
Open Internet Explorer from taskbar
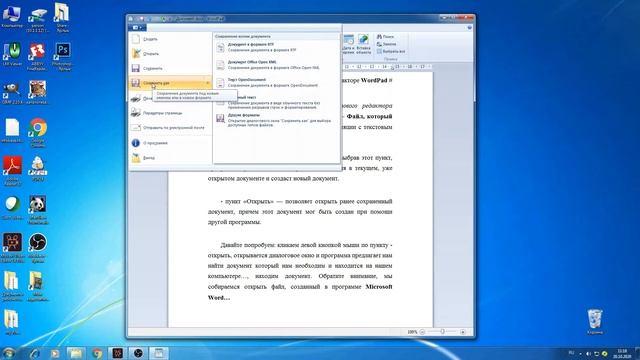pos(34,353)
